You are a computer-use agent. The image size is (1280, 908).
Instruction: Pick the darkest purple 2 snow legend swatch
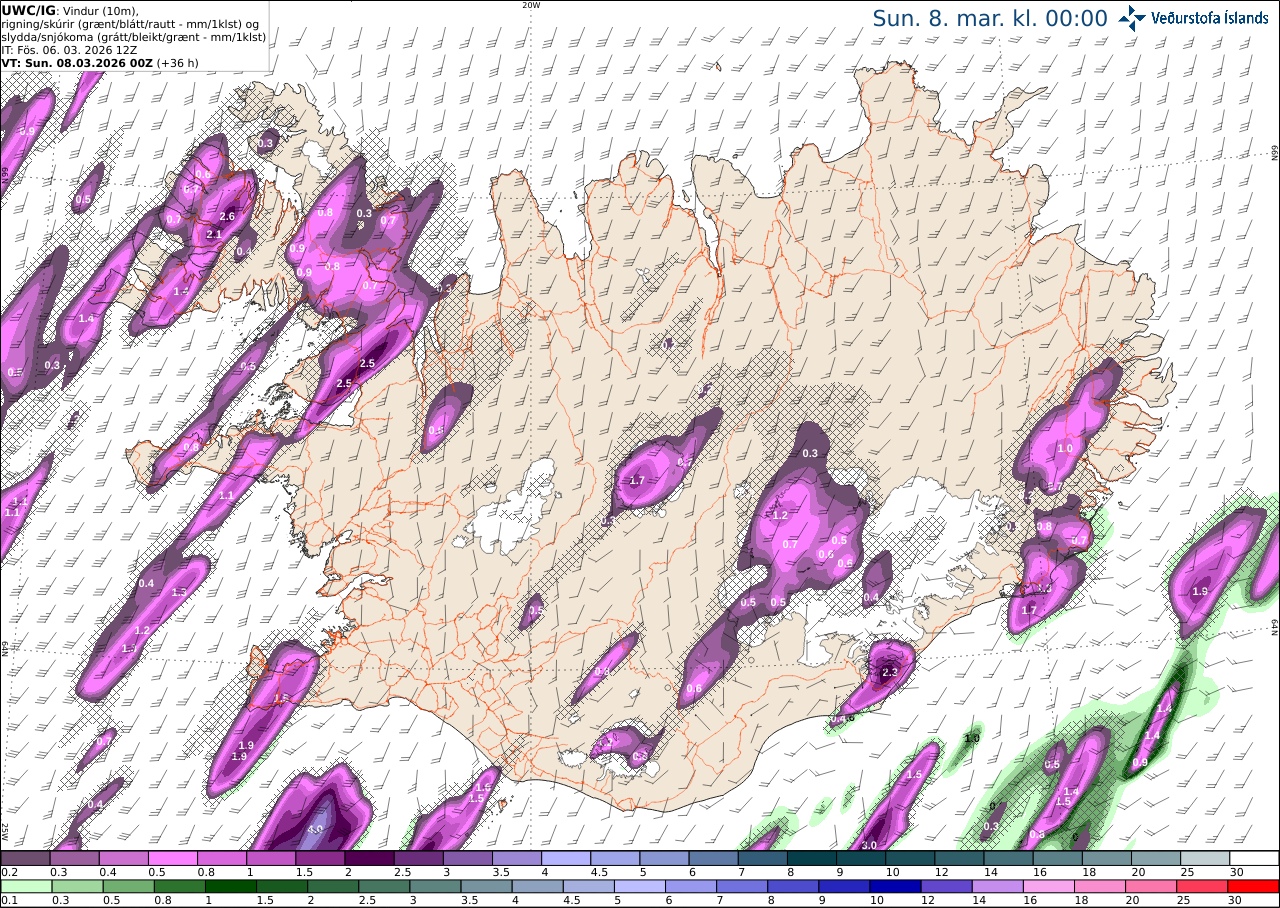tap(369, 858)
